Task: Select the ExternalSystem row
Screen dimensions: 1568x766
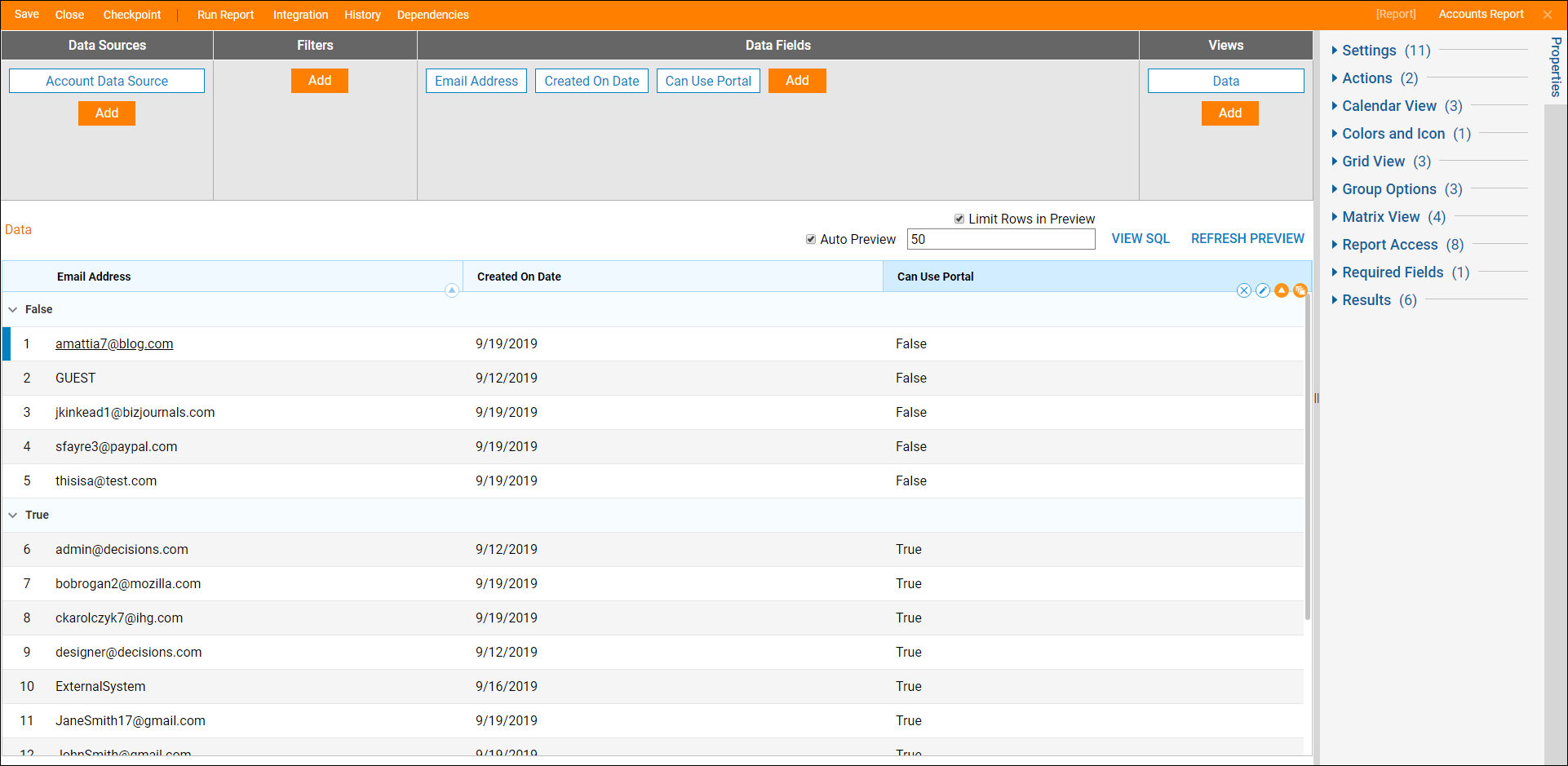Action: point(653,687)
